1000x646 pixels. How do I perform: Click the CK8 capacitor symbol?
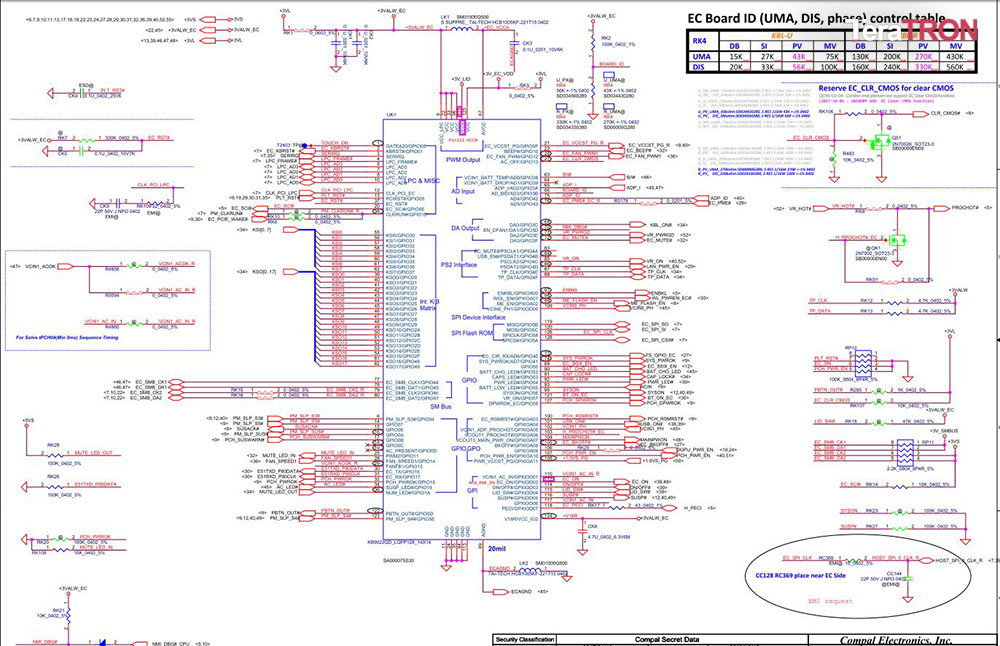[582, 531]
